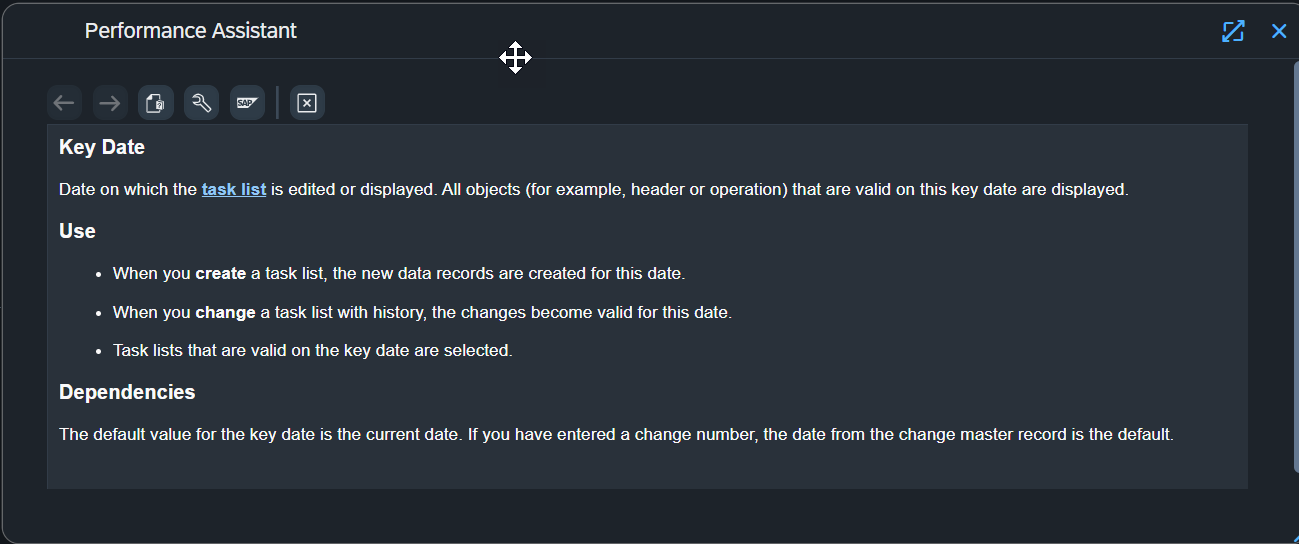This screenshot has width=1299, height=544.
Task: Click the bold word 'change' in bullet
Action: click(x=226, y=312)
